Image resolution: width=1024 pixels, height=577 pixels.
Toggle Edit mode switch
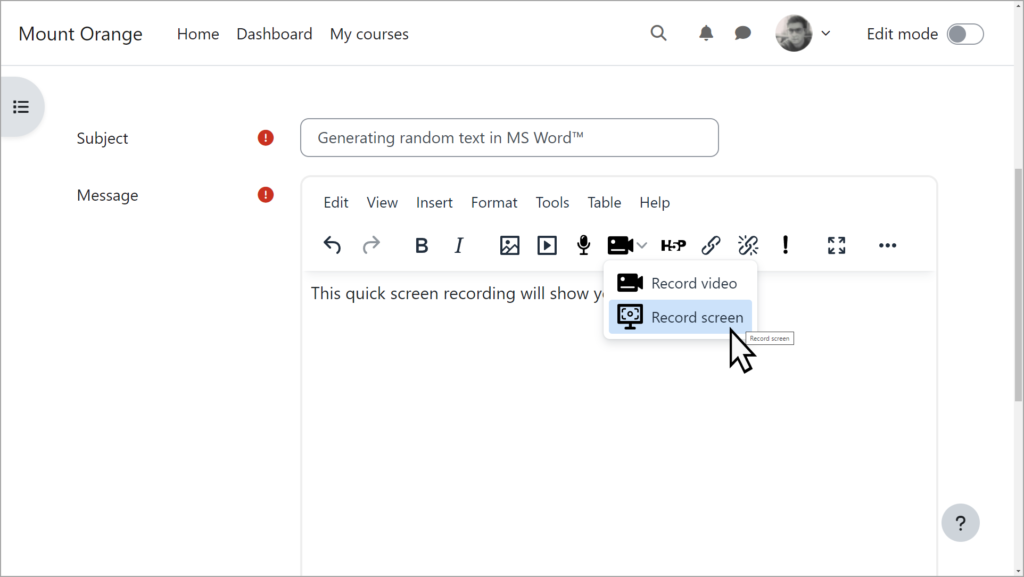963,33
